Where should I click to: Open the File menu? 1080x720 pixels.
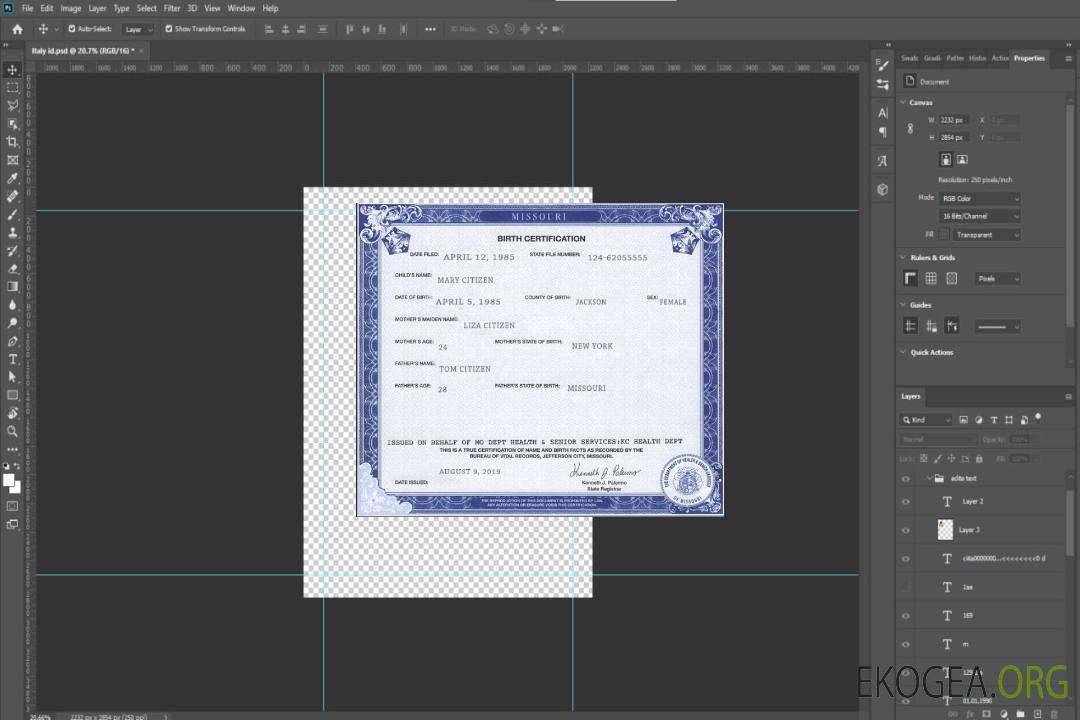click(x=28, y=8)
